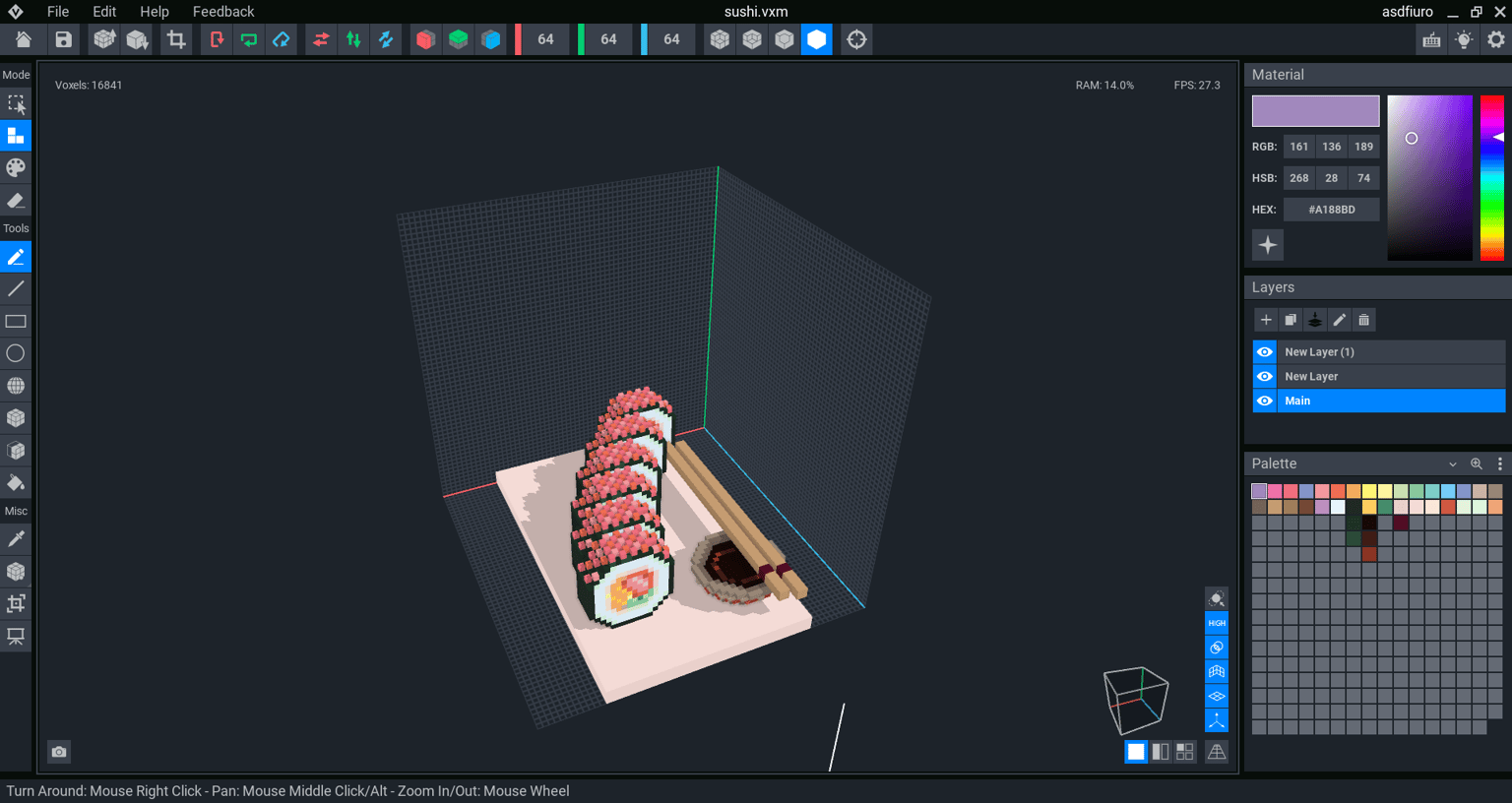Image resolution: width=1512 pixels, height=803 pixels.
Task: Click the current material color swatch
Action: [1315, 111]
